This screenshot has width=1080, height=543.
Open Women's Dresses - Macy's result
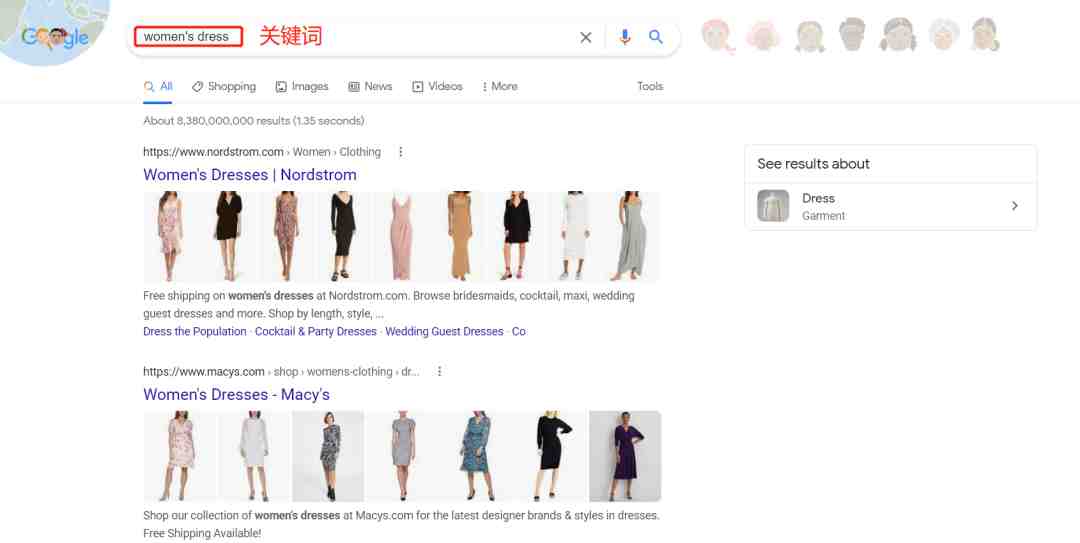[236, 395]
